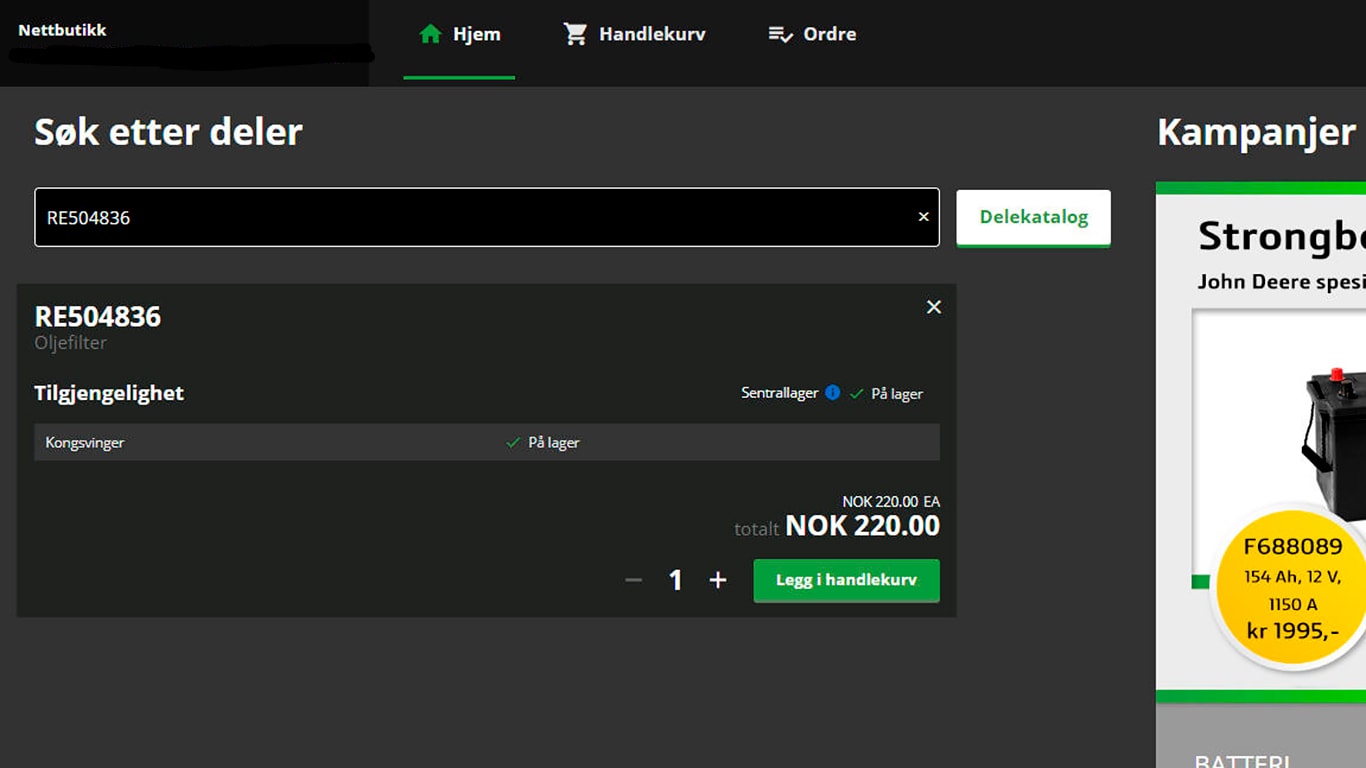
Task: Increase quantity with plus button
Action: coord(718,580)
